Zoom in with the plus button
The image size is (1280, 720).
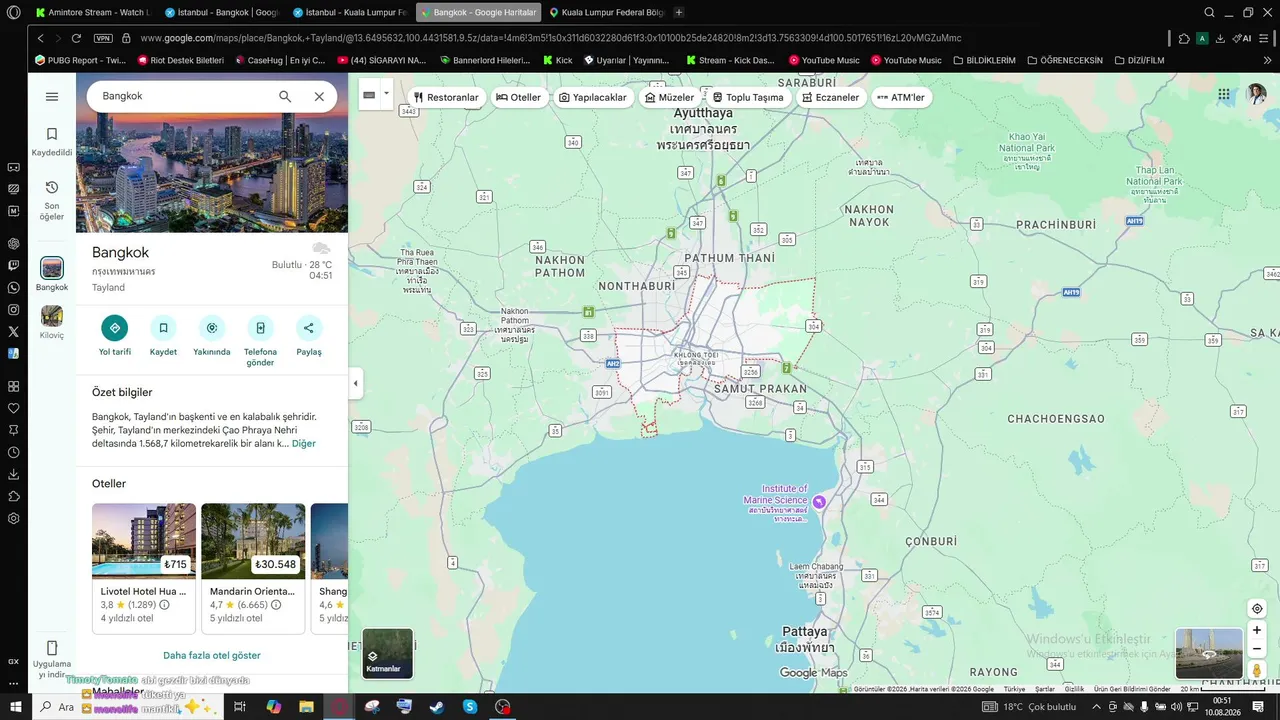1257,630
